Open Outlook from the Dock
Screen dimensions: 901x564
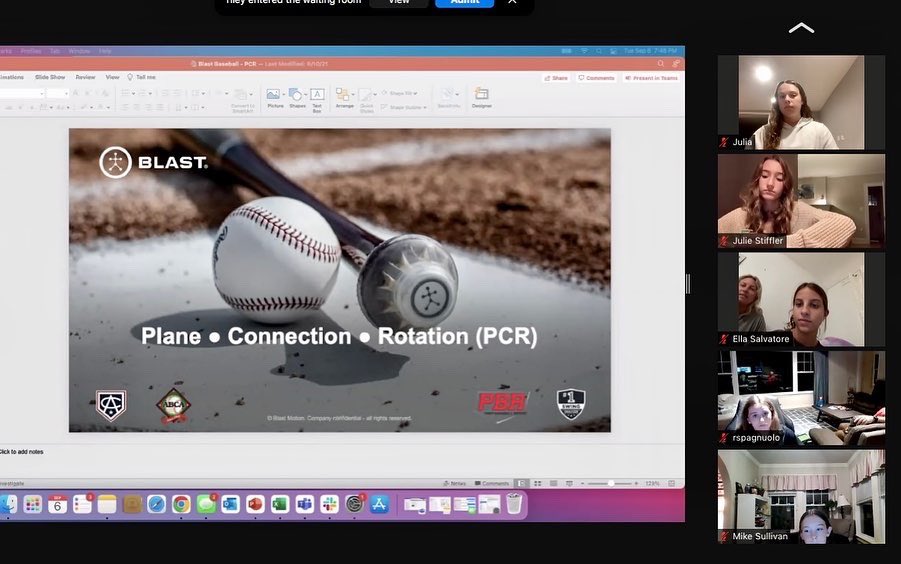click(230, 504)
